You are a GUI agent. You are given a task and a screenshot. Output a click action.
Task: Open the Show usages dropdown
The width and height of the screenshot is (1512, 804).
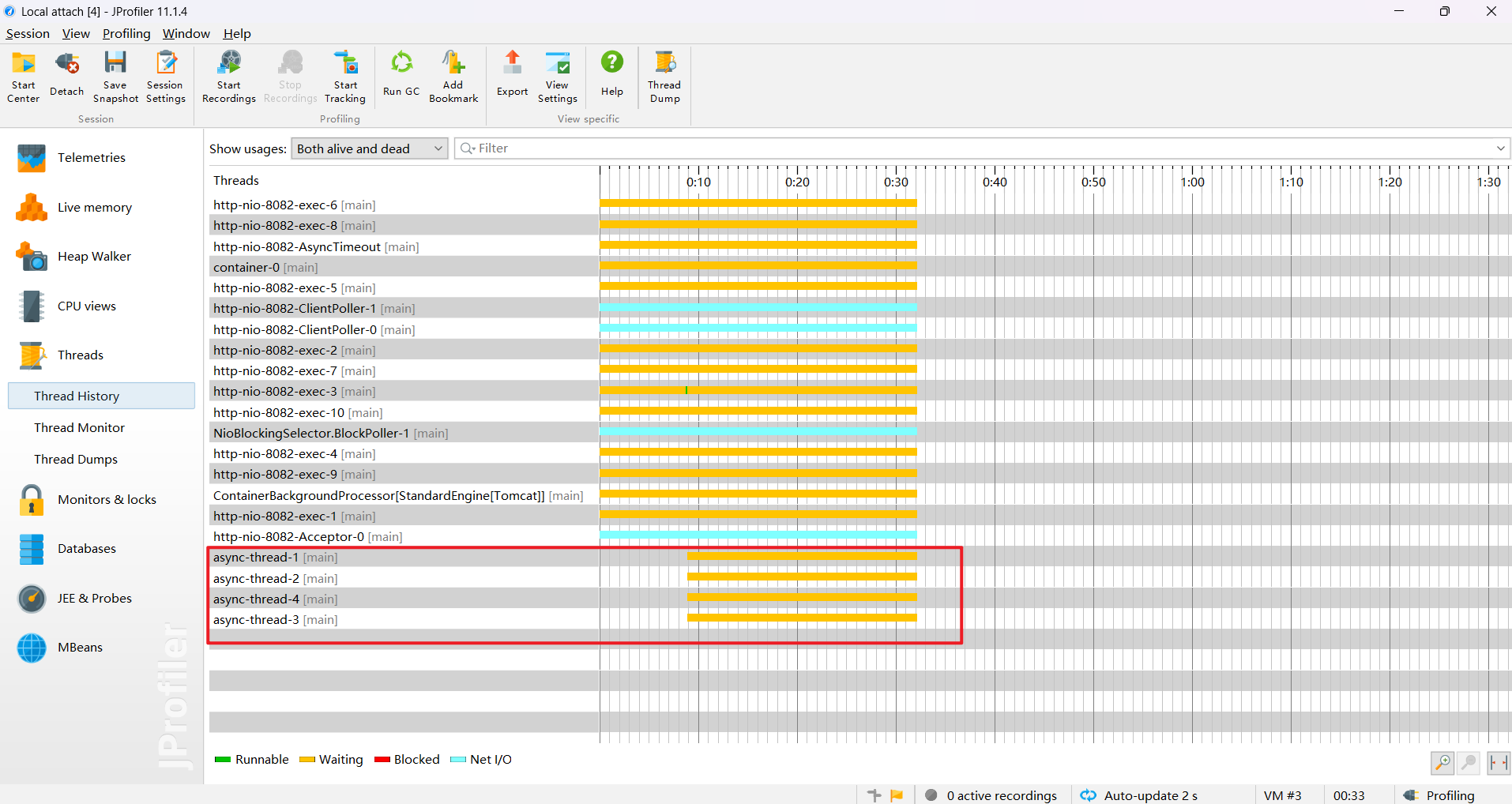(370, 148)
